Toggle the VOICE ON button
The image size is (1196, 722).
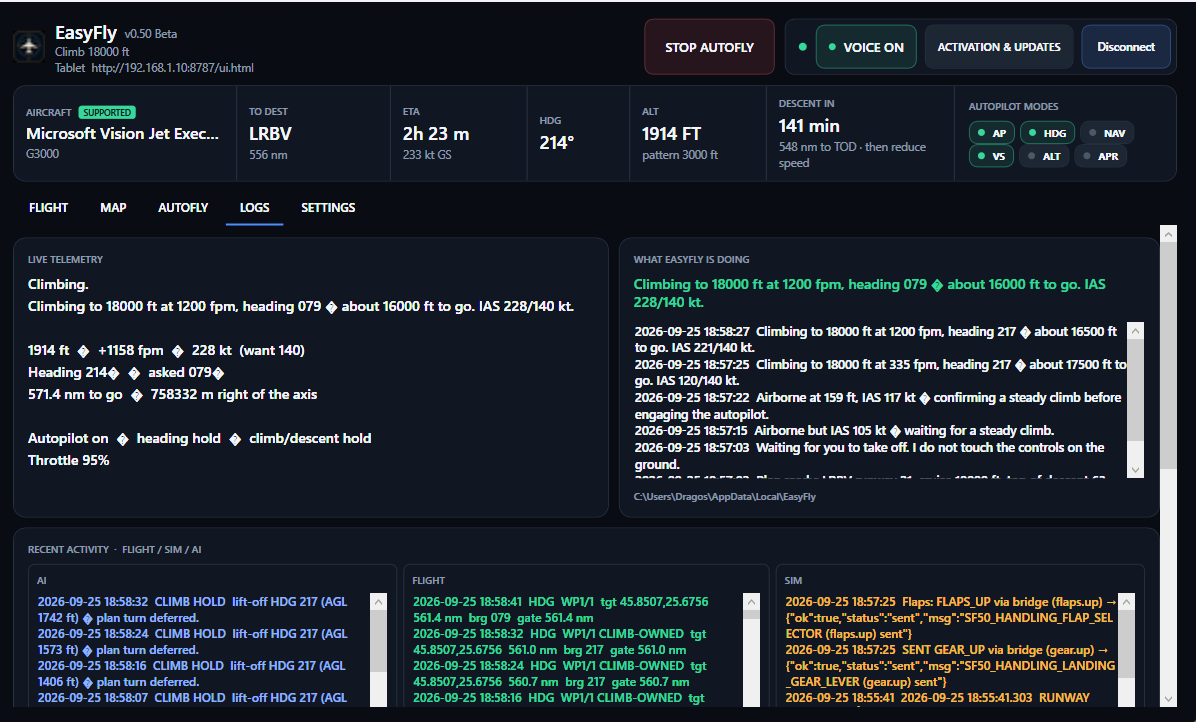click(866, 47)
